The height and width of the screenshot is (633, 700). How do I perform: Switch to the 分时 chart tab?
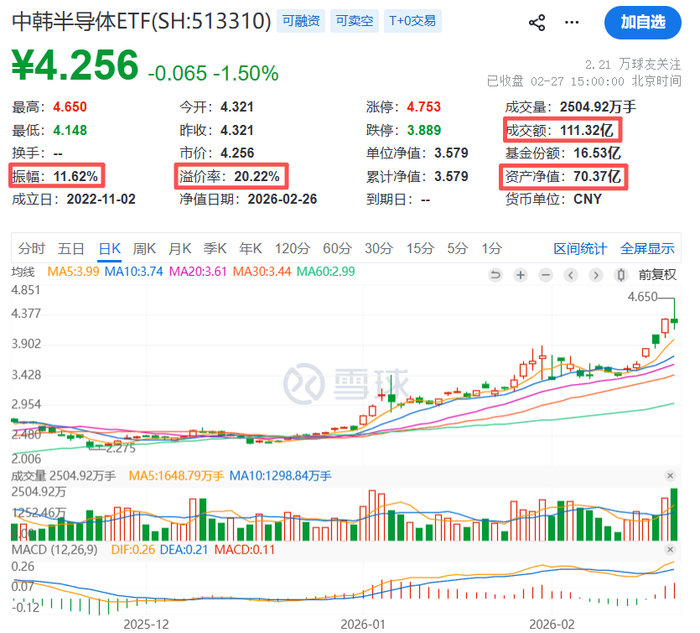point(31,248)
